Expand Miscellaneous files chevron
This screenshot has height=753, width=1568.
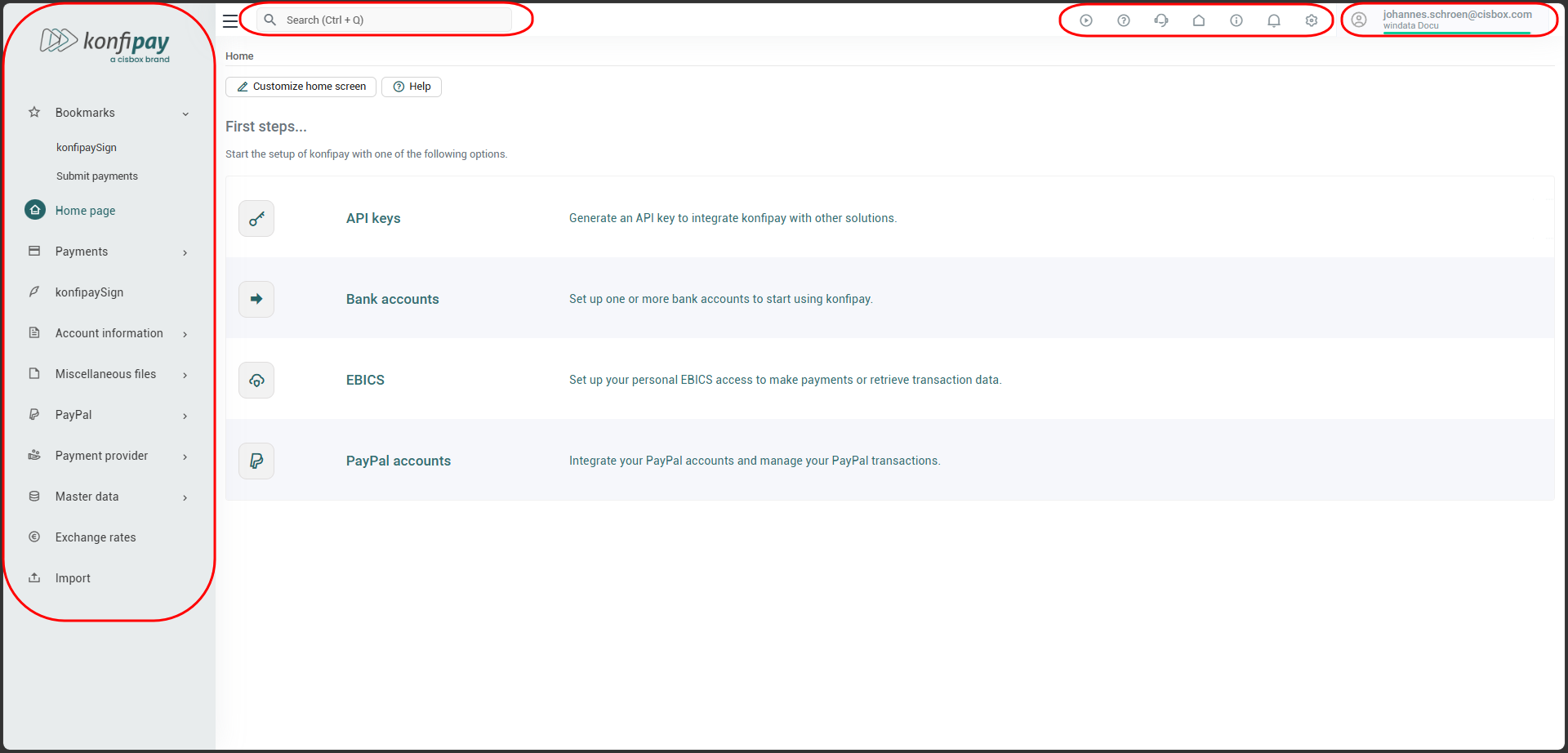[x=185, y=375]
